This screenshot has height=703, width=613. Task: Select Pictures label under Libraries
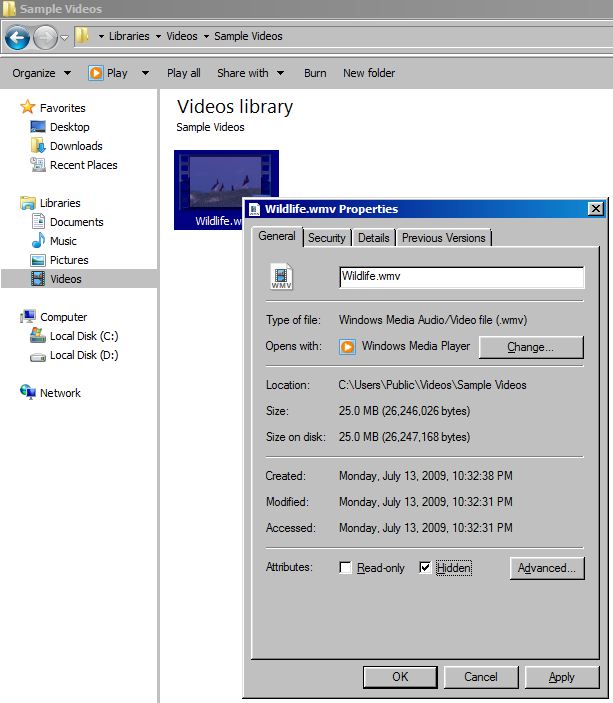(69, 260)
